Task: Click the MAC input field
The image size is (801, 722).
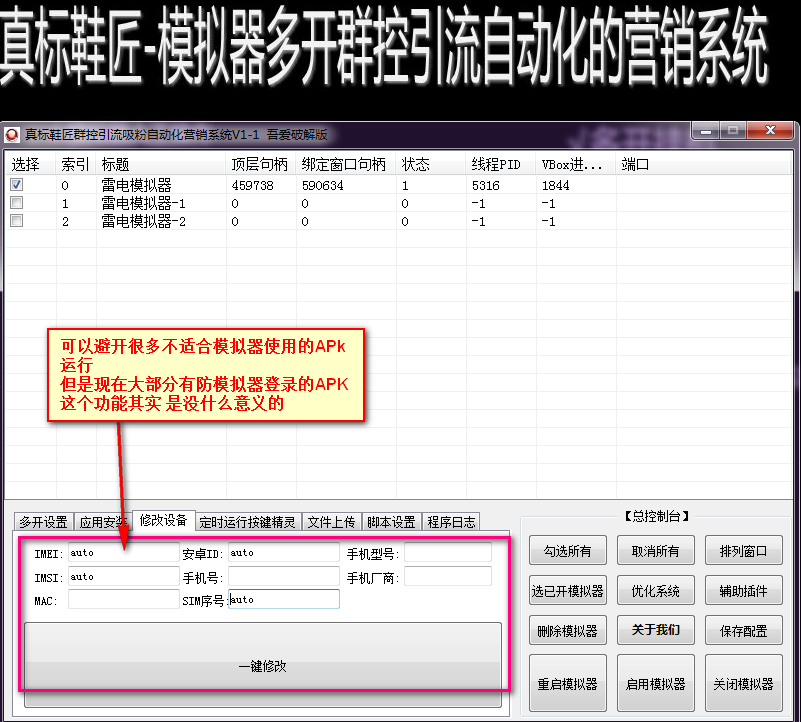Action: (x=123, y=599)
